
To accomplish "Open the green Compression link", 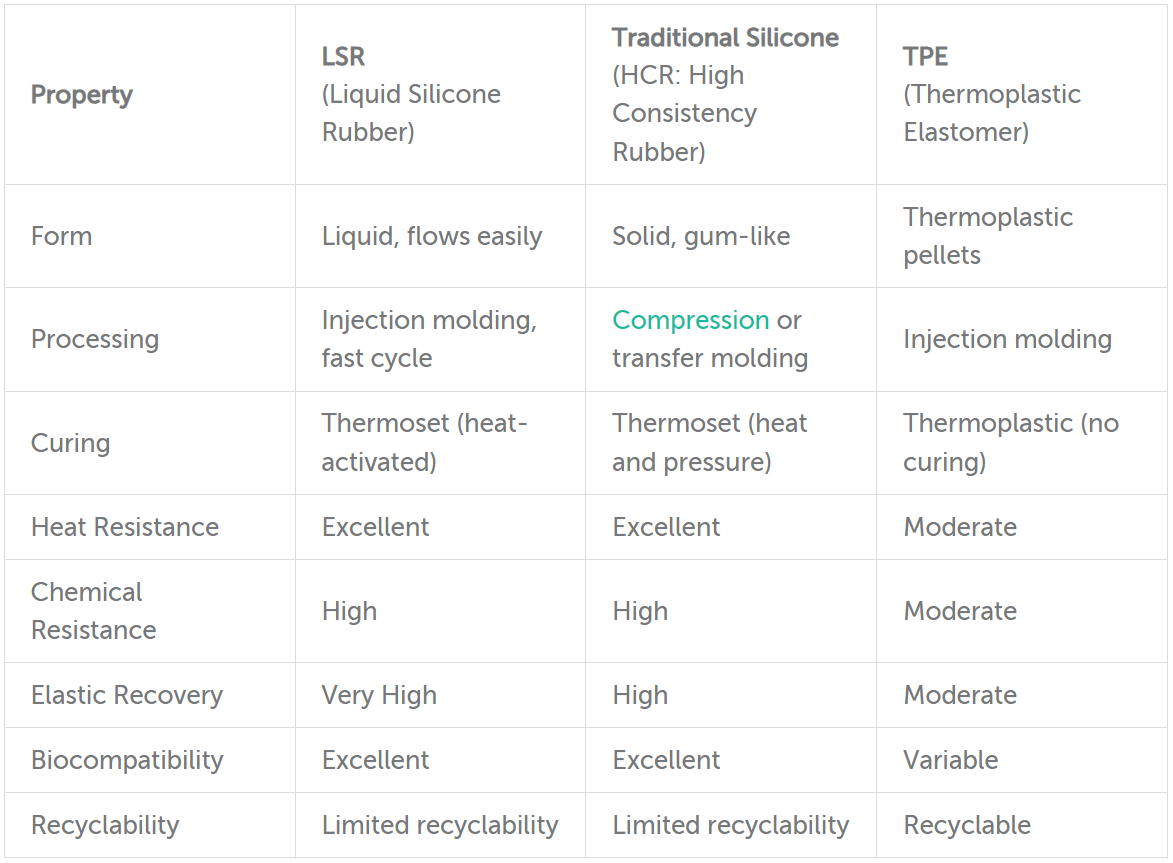I will tap(690, 320).
